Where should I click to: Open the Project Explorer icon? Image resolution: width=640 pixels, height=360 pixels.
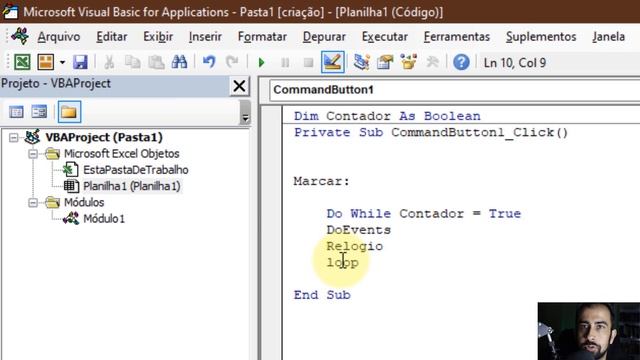(x=361, y=62)
